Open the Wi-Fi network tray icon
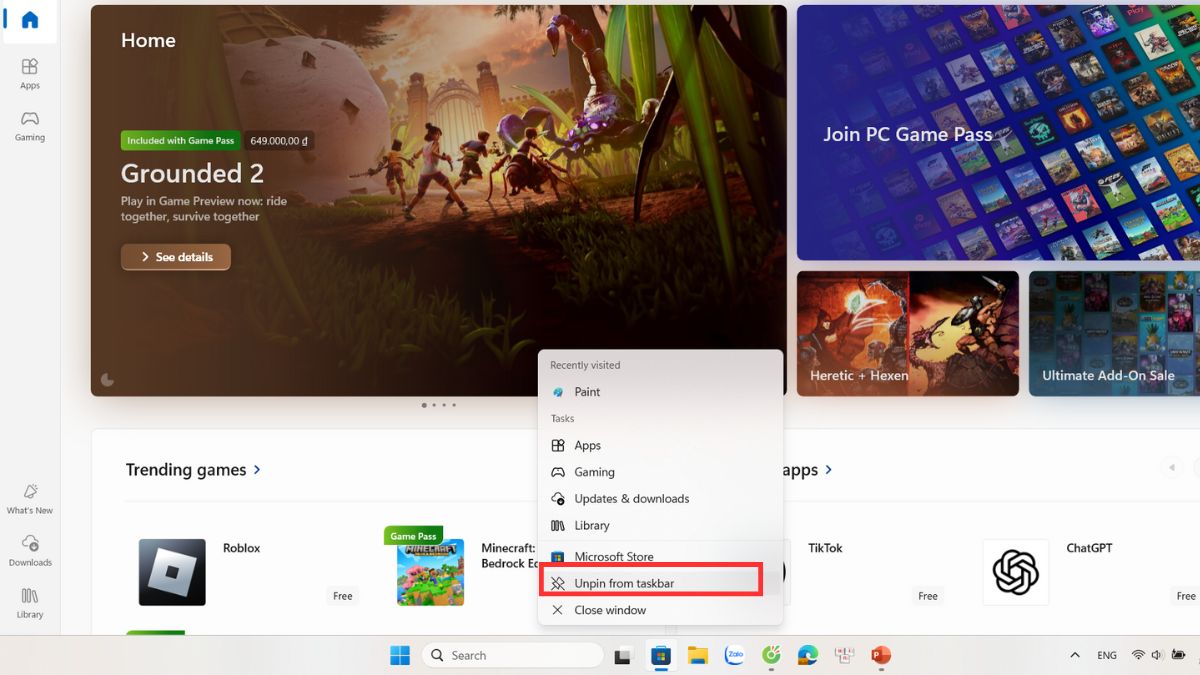The image size is (1200, 675). pyautogui.click(x=1138, y=655)
